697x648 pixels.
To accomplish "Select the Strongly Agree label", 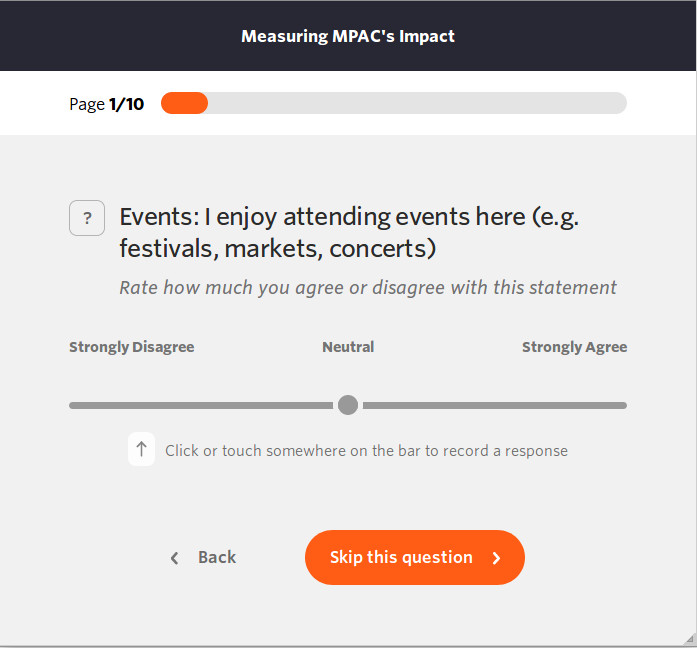I will point(574,347).
